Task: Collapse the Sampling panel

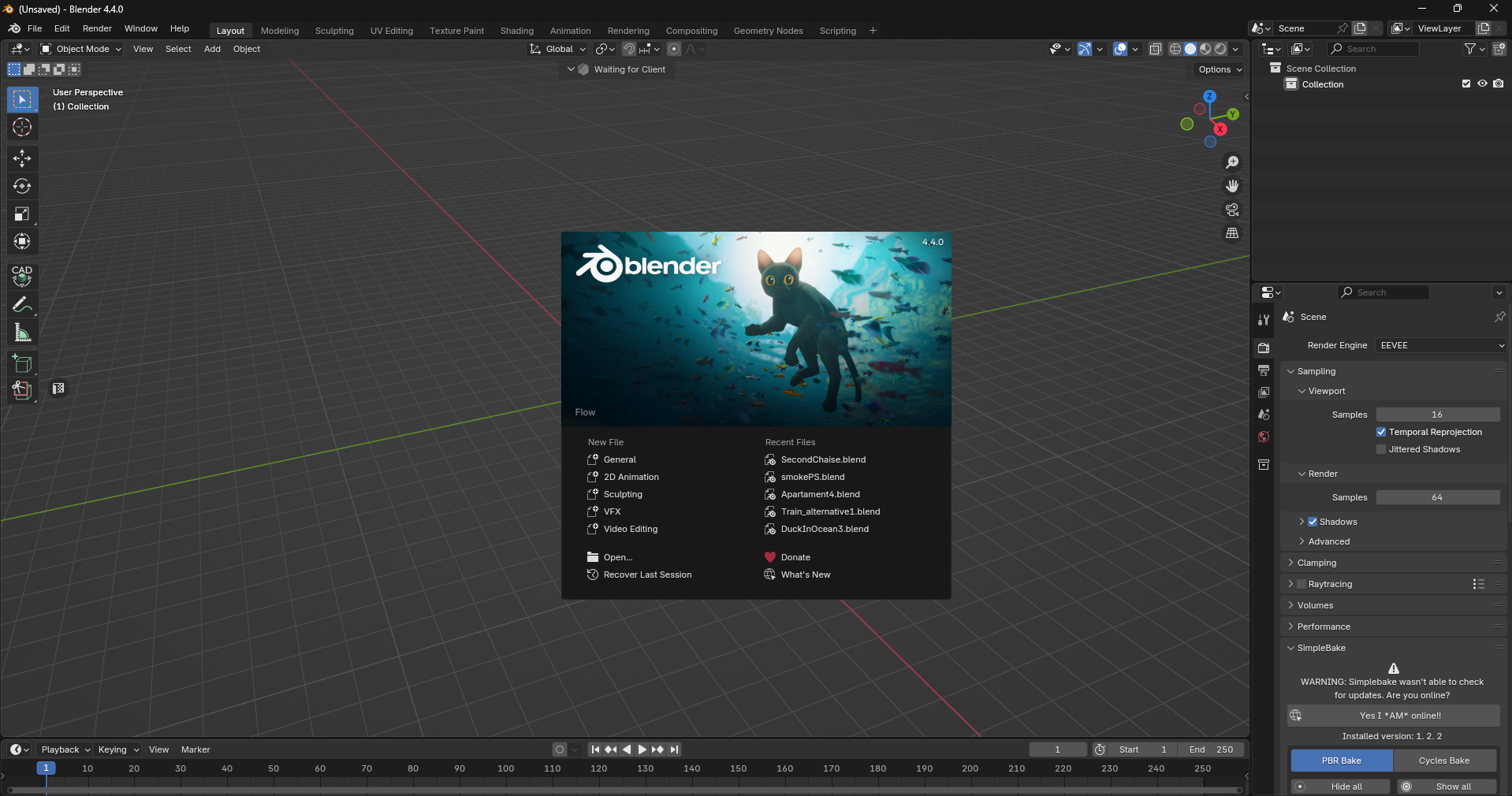Action: click(1316, 371)
